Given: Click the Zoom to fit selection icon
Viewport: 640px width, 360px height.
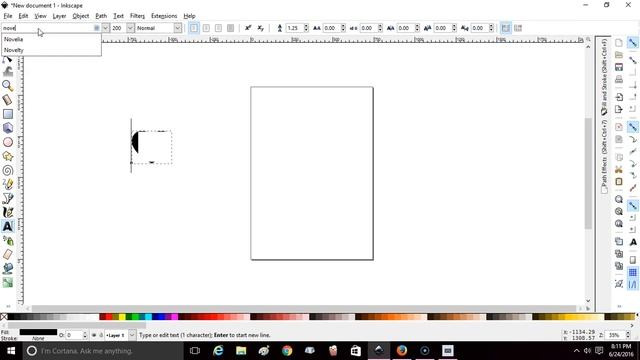Looking at the screenshot, I should coord(619,199).
